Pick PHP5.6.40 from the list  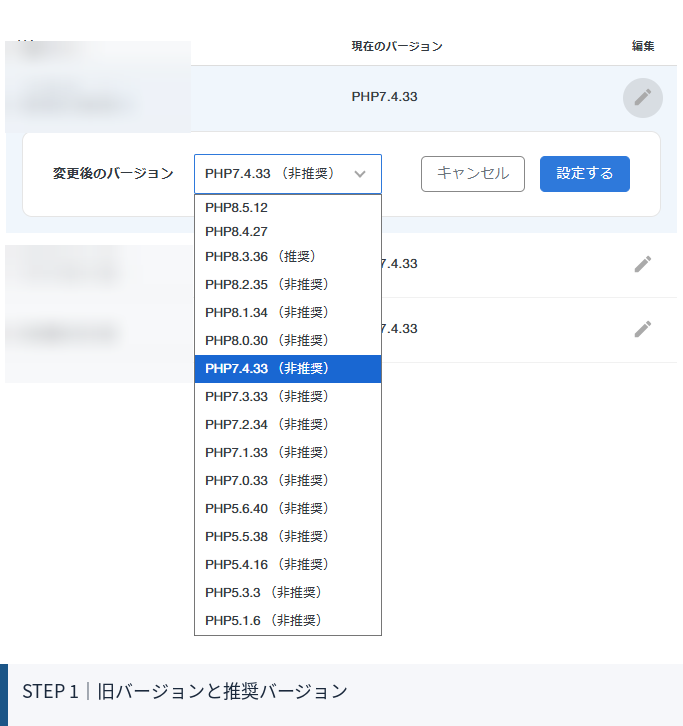click(288, 508)
